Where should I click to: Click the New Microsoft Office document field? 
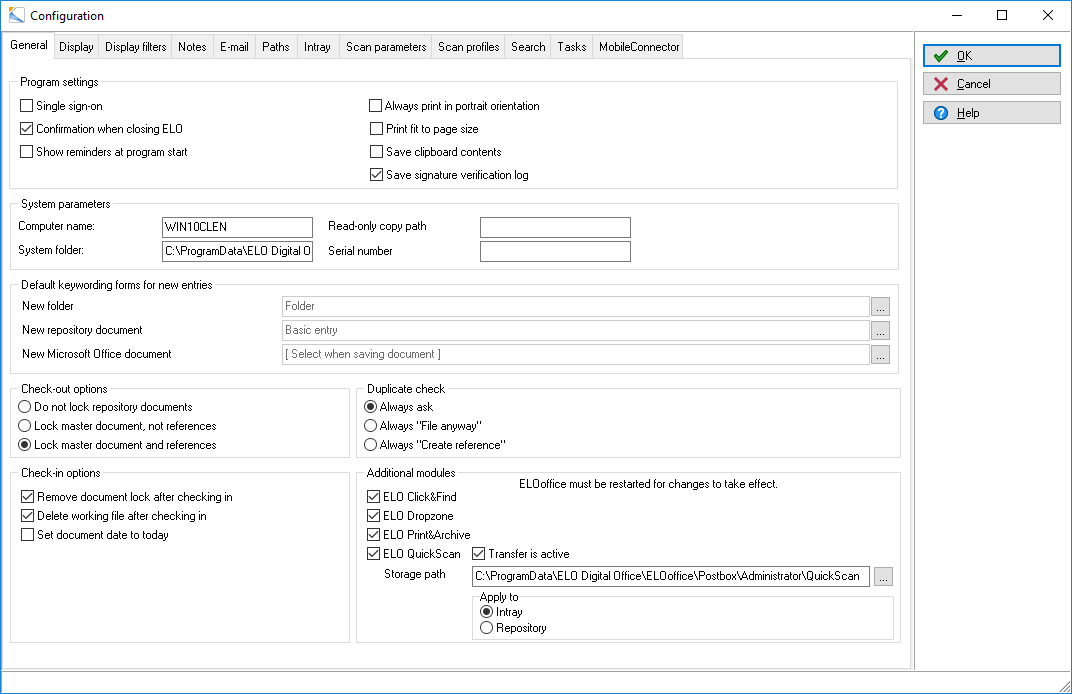[x=576, y=354]
